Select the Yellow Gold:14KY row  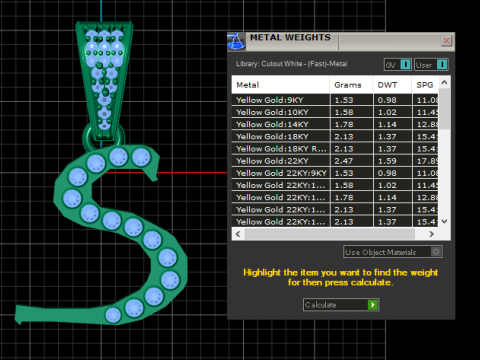[335, 124]
